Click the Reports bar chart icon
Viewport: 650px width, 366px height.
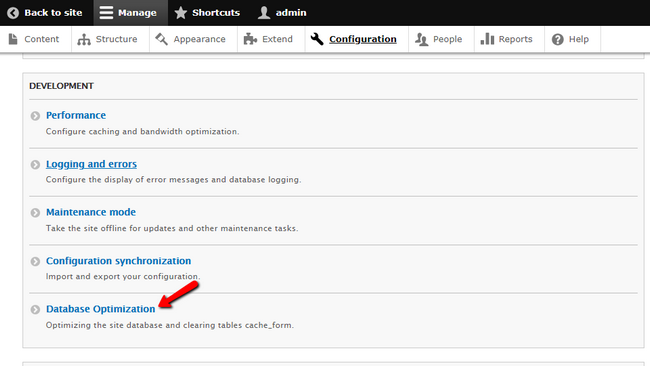(487, 39)
